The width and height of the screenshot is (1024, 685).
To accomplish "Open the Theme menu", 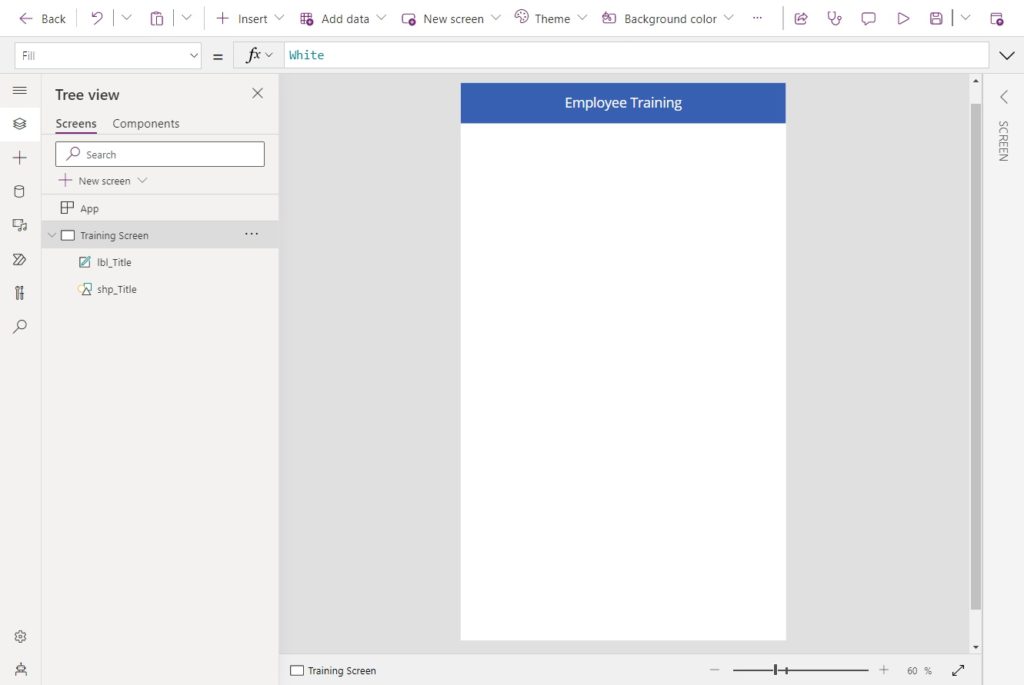I will coord(551,18).
